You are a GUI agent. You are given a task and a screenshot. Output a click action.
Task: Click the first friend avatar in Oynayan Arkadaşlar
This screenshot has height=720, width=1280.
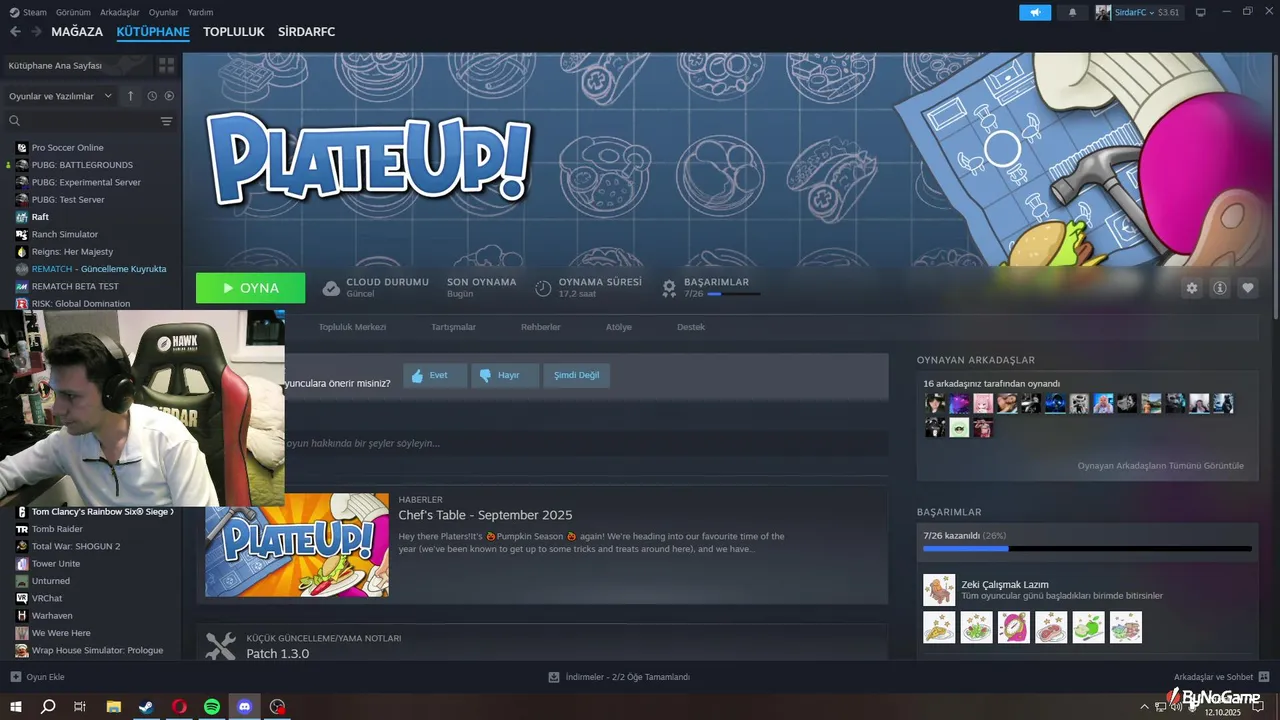pyautogui.click(x=935, y=404)
